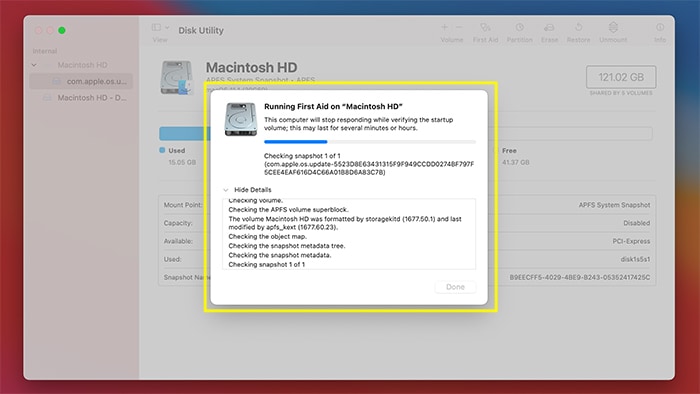Click the add Volume plus icon
Viewport: 700px width, 394px height.
[444, 27]
